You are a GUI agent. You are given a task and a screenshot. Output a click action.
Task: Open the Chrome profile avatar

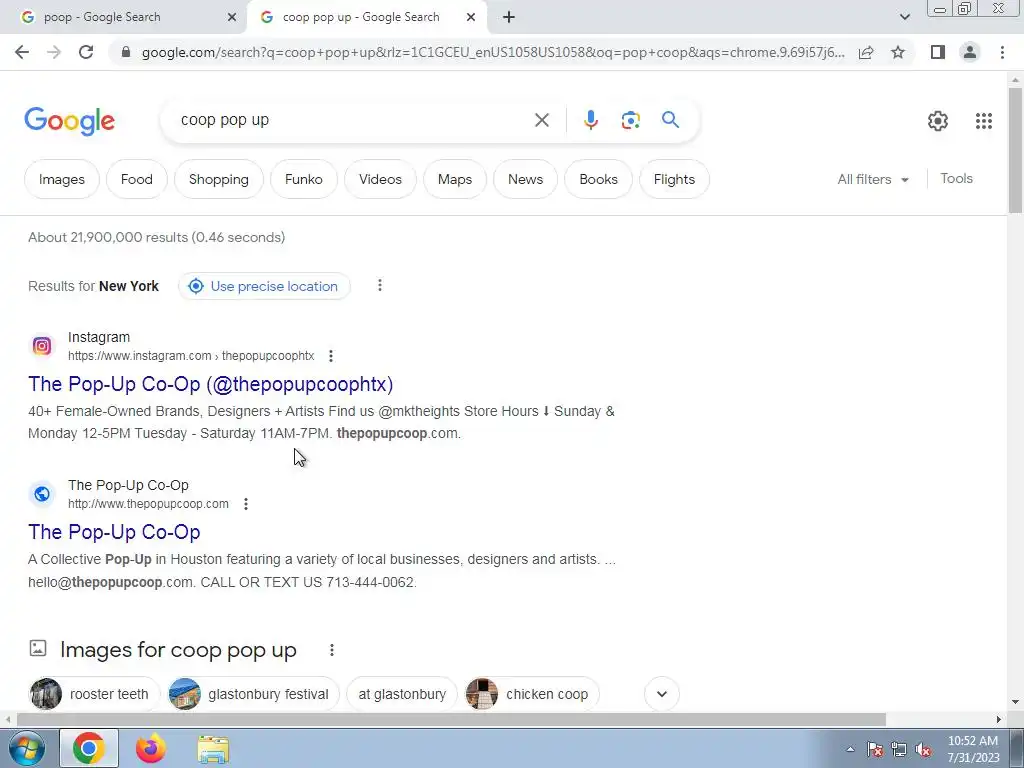[x=970, y=52]
